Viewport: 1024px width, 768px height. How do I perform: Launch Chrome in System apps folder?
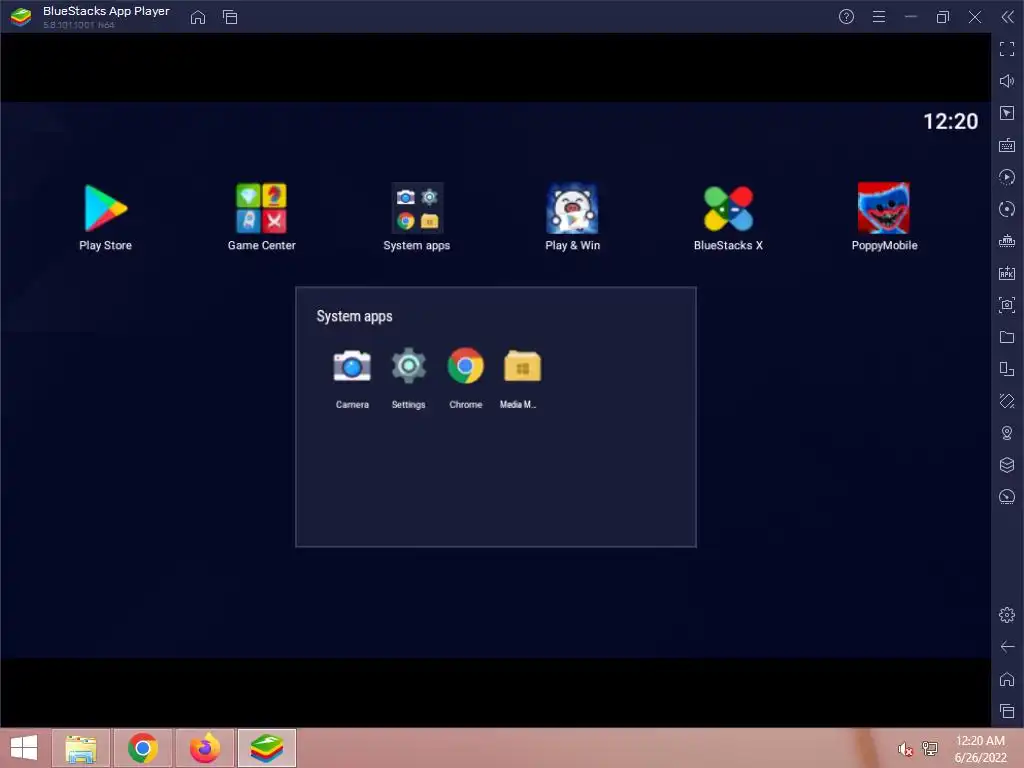coord(466,366)
